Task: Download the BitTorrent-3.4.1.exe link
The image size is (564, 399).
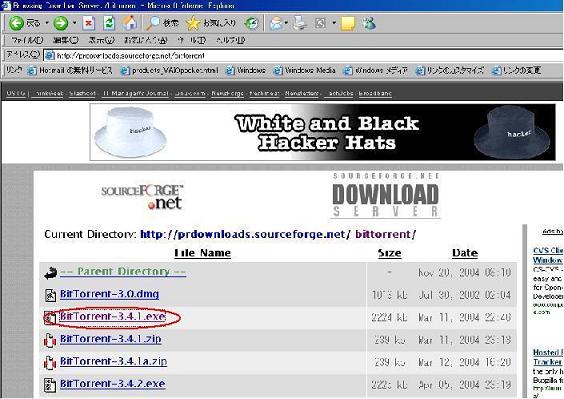Action: pyautogui.click(x=113, y=316)
